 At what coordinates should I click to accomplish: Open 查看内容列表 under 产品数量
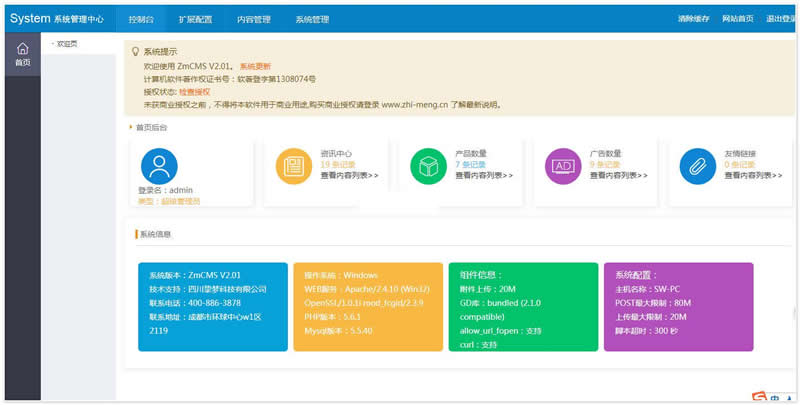[x=484, y=175]
